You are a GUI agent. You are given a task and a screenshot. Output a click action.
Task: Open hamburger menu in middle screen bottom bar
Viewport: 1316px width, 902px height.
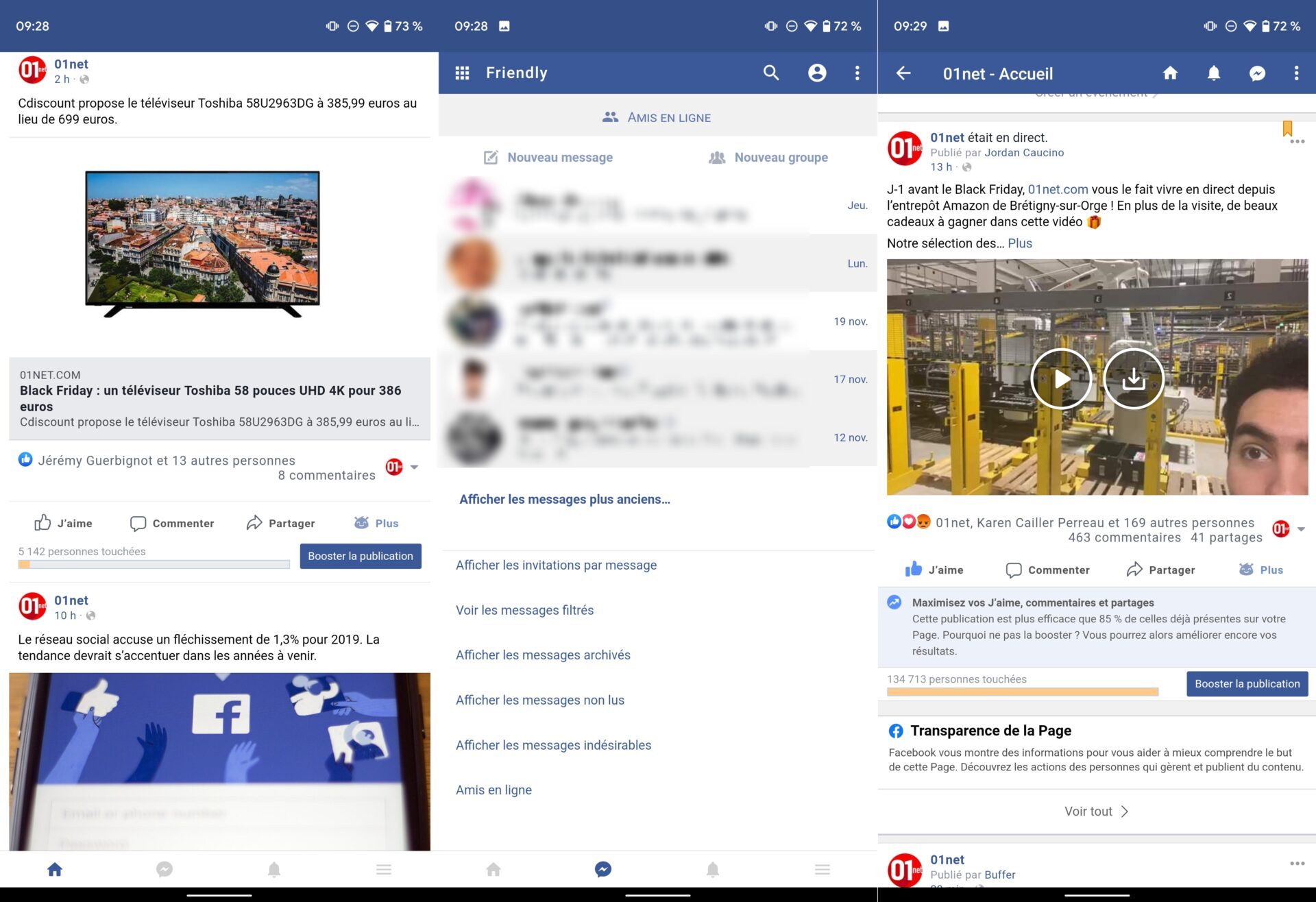click(822, 869)
